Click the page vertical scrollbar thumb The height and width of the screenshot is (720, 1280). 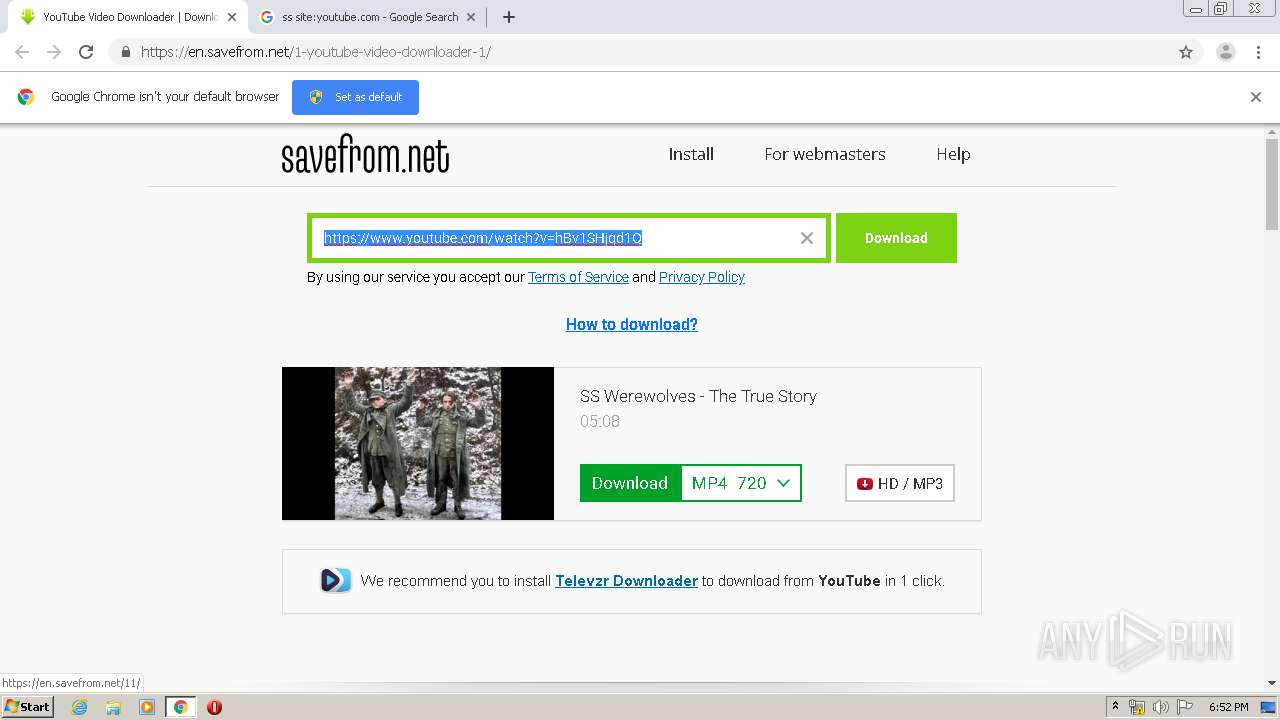1272,185
